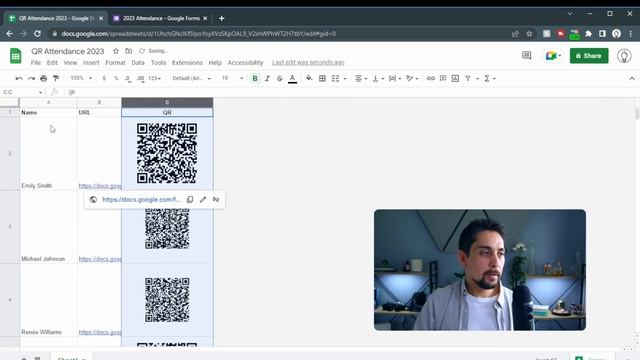Viewport: 640px width, 360px height.
Task: Click the Redo arrow in toolbar
Action: pyautogui.click(x=31, y=78)
